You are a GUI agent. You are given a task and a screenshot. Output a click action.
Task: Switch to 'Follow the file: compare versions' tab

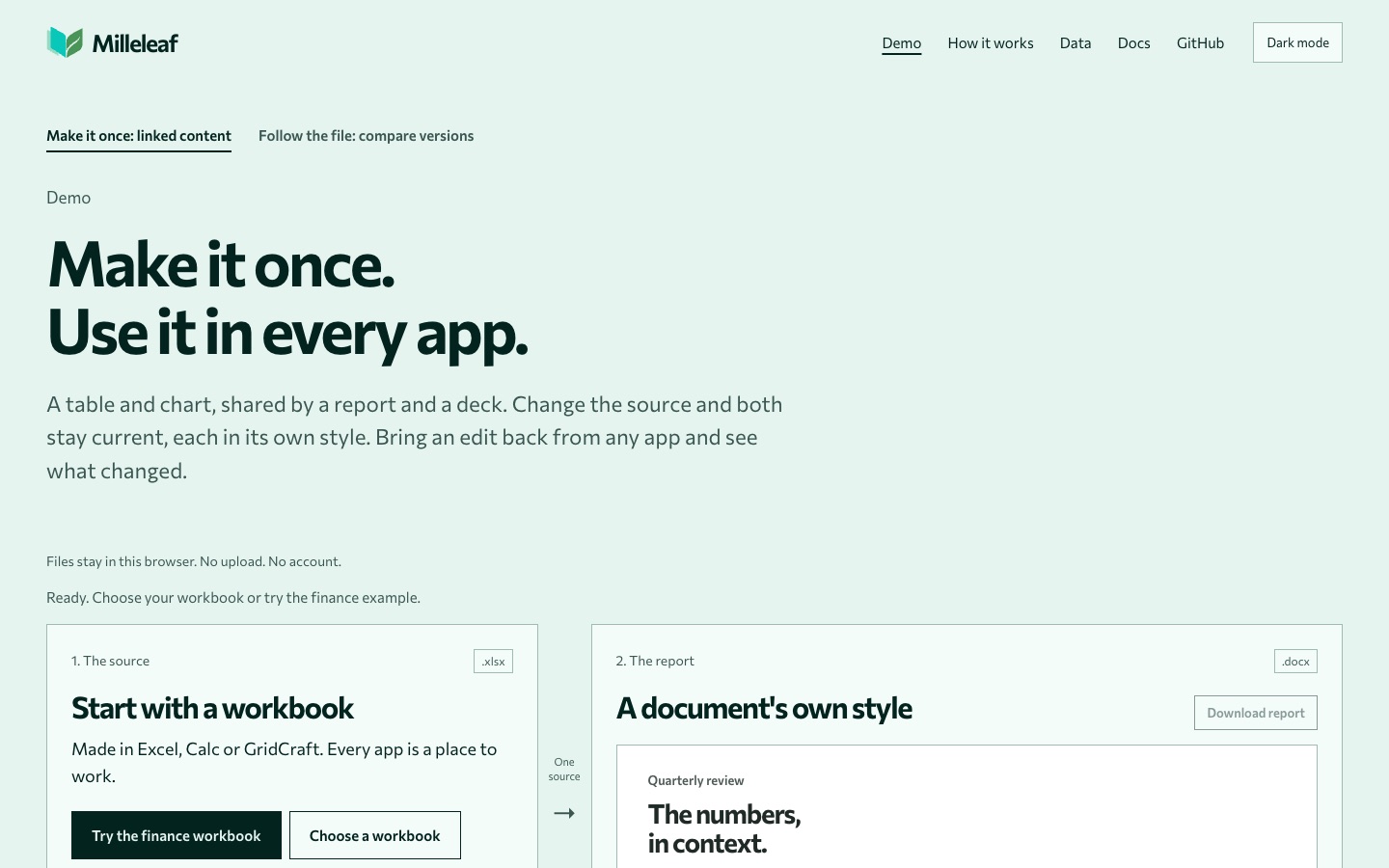pos(366,136)
